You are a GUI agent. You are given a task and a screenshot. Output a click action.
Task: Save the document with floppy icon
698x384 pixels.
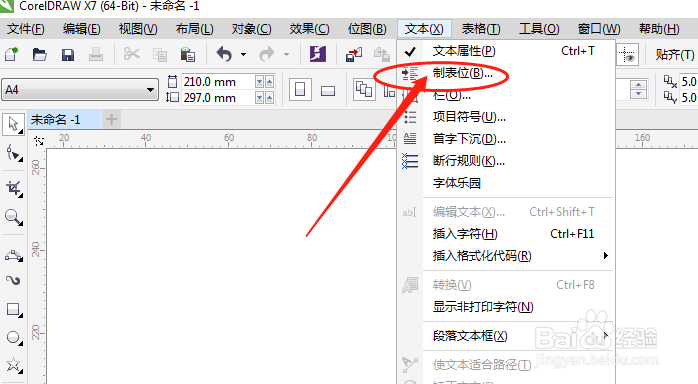(68, 55)
